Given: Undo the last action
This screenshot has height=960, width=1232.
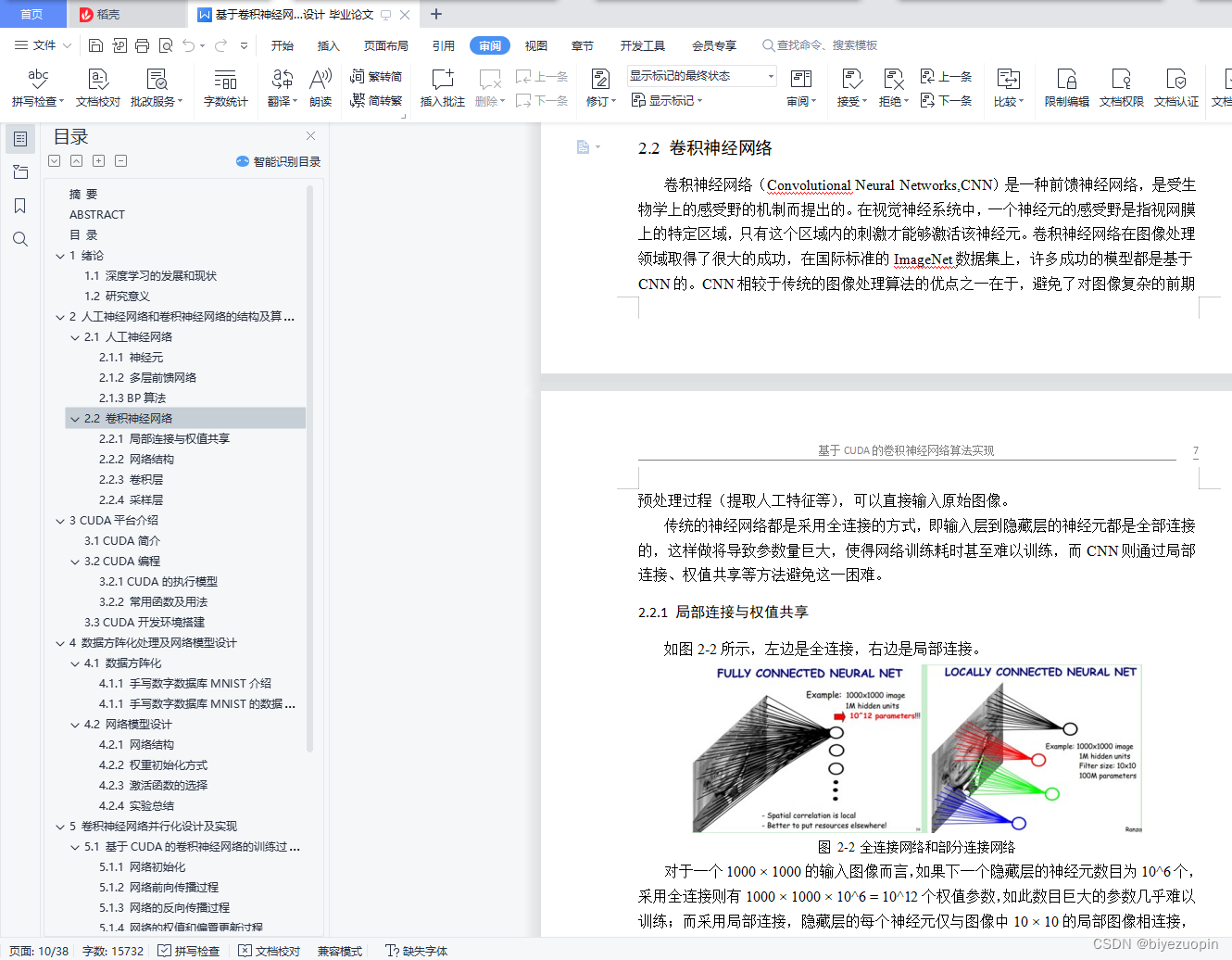Looking at the screenshot, I should (x=189, y=45).
